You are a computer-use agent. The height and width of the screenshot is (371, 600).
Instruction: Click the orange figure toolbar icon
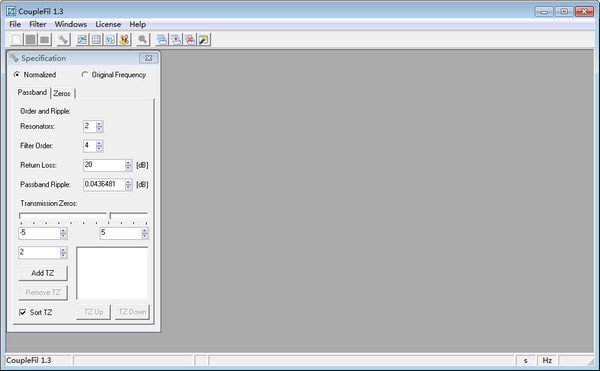pos(124,39)
